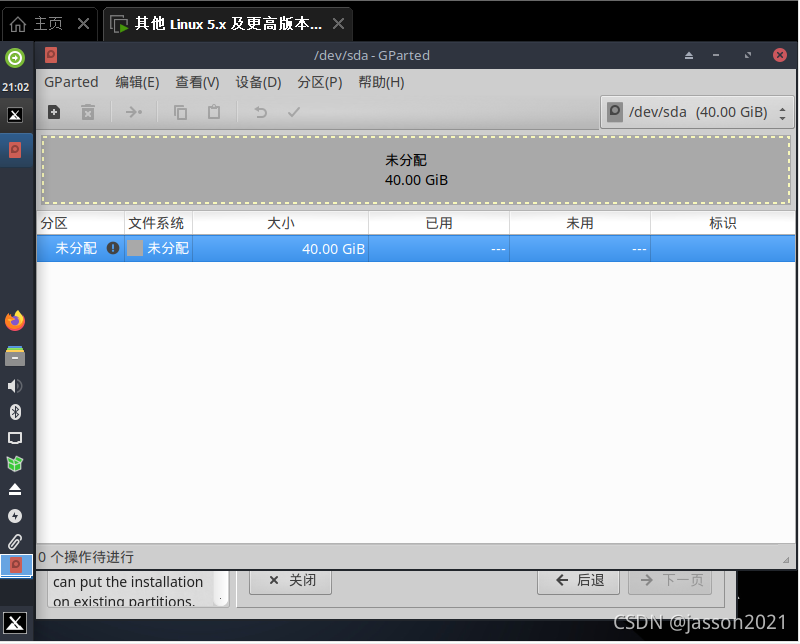Click the title bar eject-style shade button
800x644 pixels.
click(689, 55)
